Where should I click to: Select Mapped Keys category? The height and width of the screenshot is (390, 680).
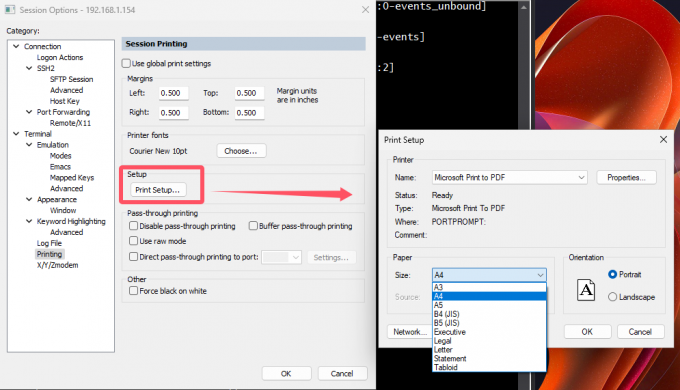coord(72,177)
